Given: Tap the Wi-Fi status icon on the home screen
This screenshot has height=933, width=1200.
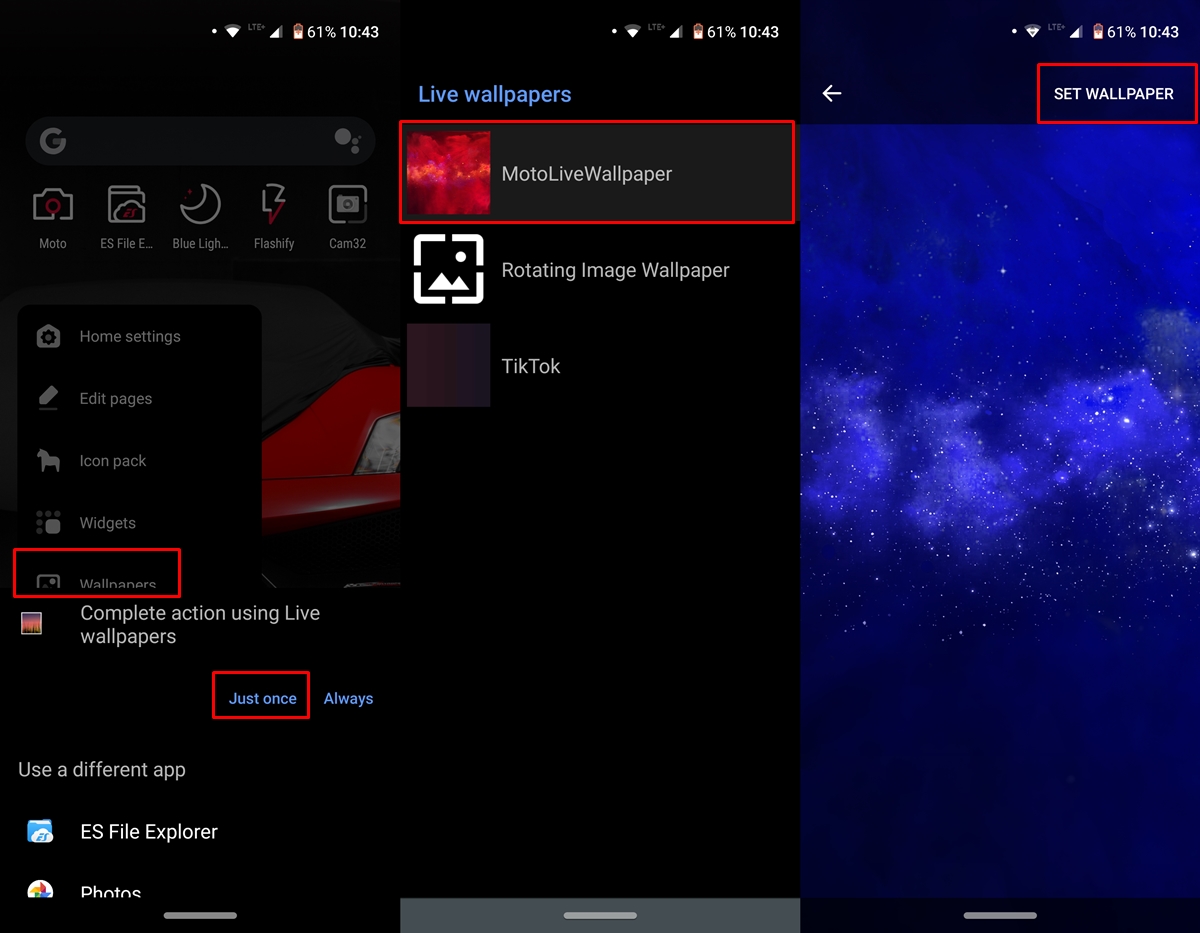Looking at the screenshot, I should pyautogui.click(x=232, y=32).
